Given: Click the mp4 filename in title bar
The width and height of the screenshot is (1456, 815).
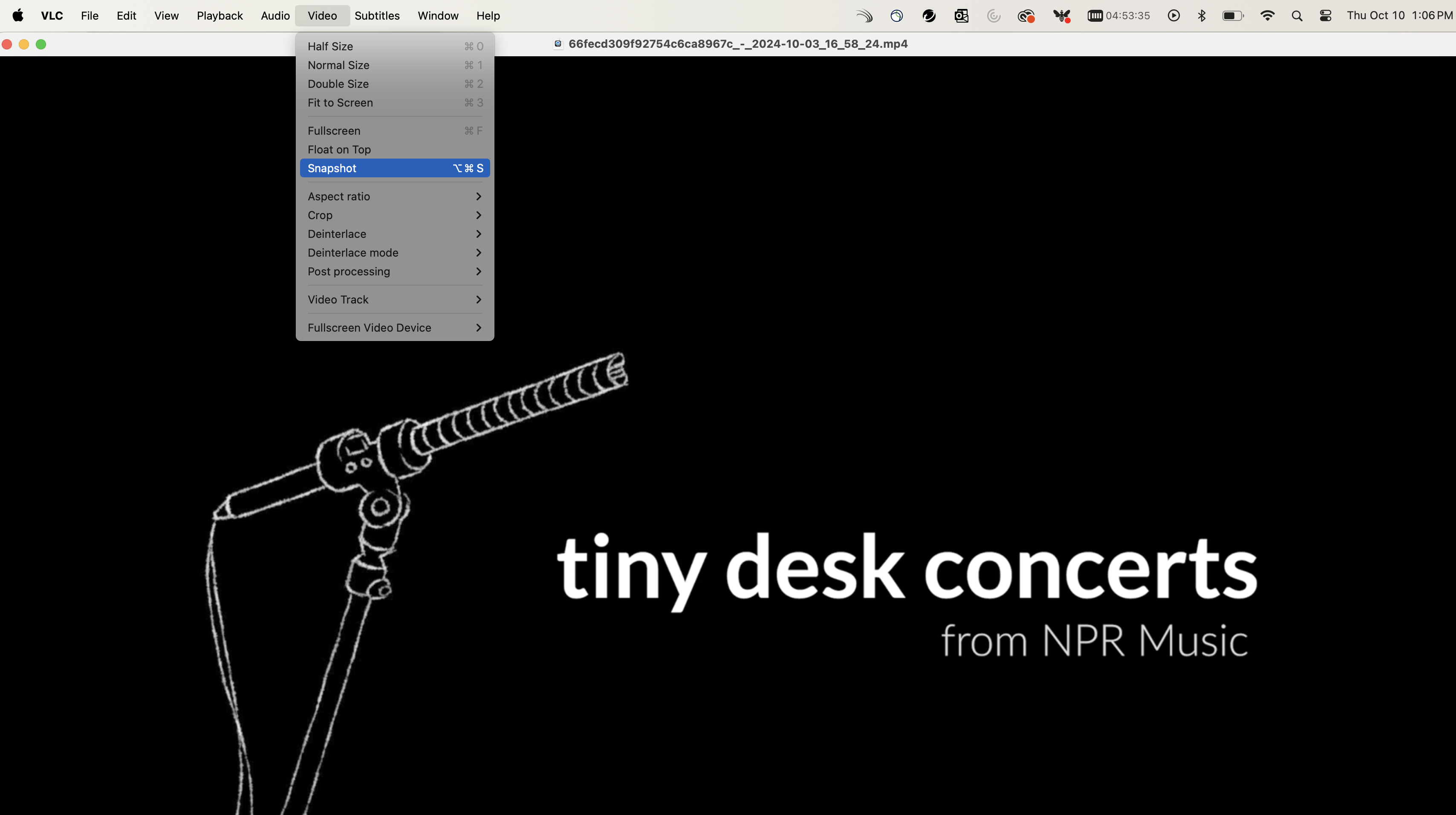Looking at the screenshot, I should pyautogui.click(x=738, y=43).
